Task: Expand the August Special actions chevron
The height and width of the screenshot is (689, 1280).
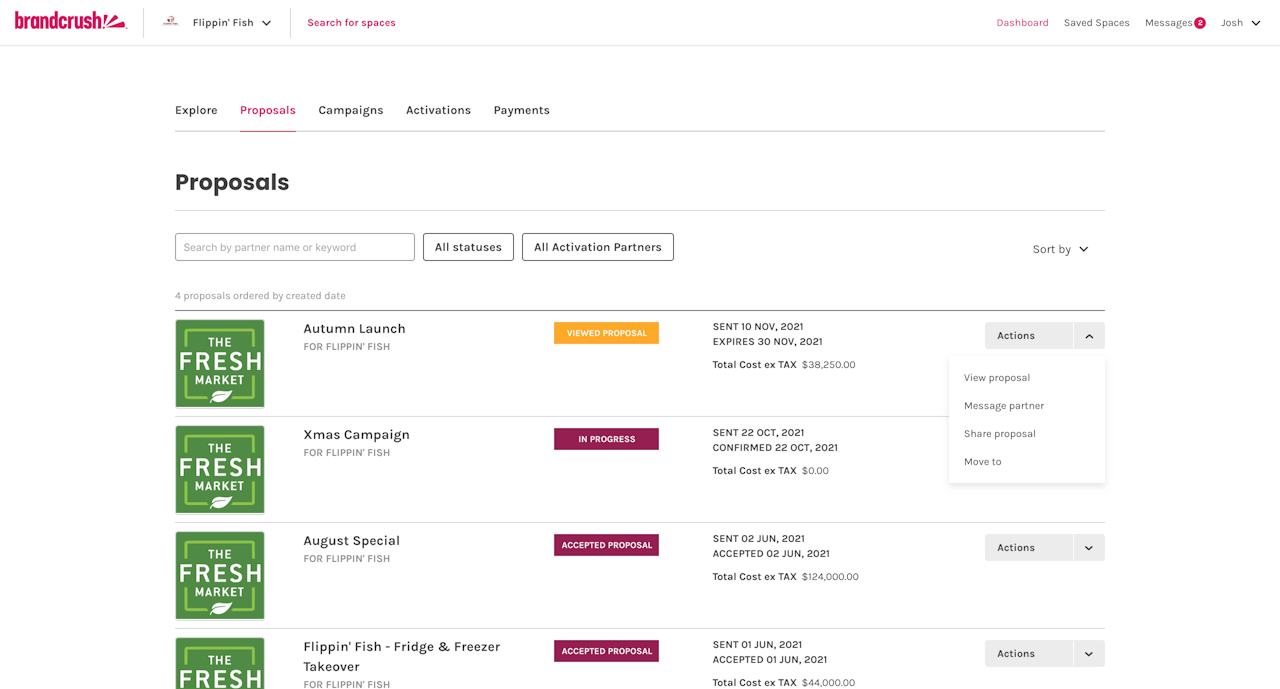Action: pyautogui.click(x=1089, y=548)
